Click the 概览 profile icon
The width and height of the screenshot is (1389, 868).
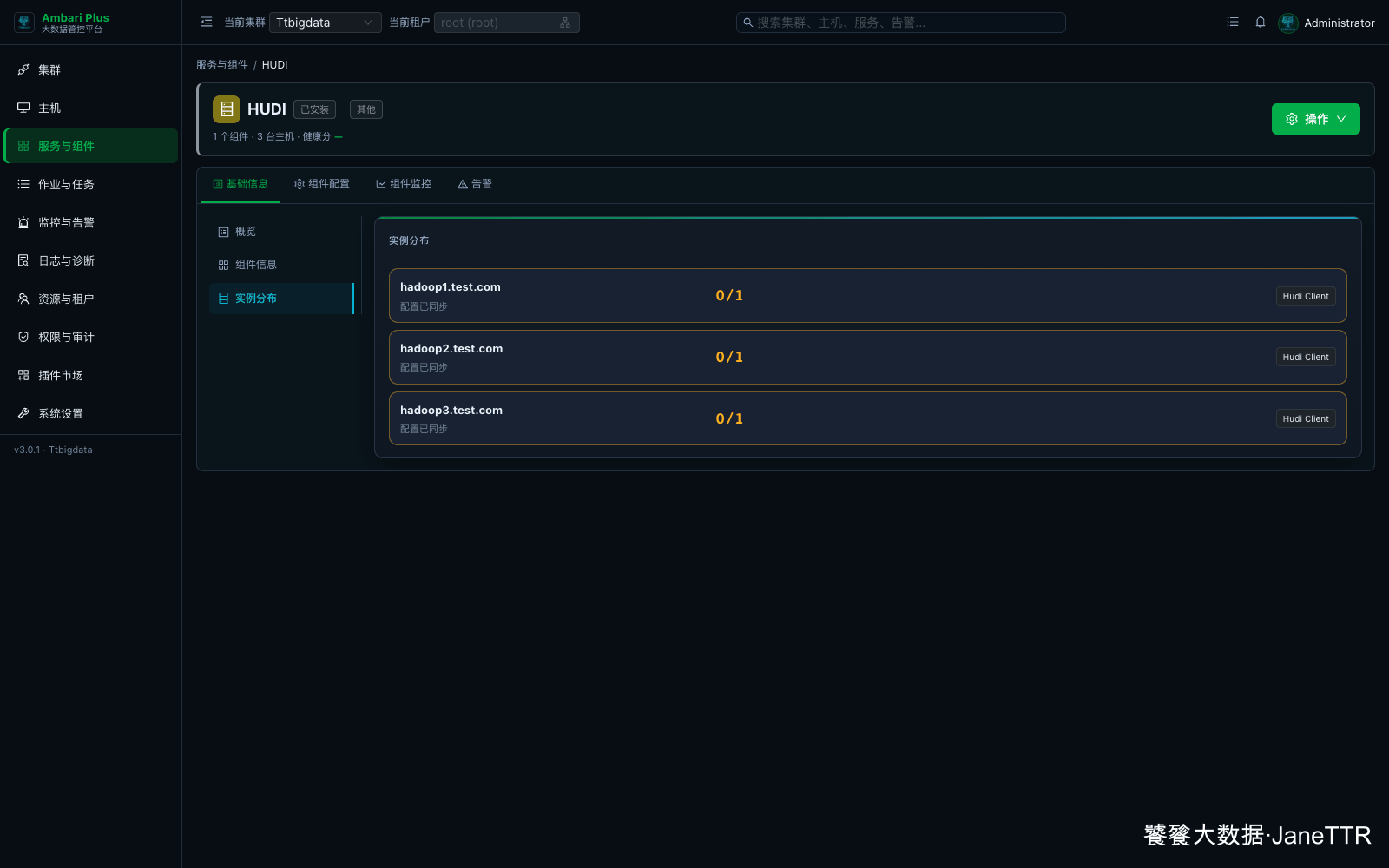[x=223, y=232]
